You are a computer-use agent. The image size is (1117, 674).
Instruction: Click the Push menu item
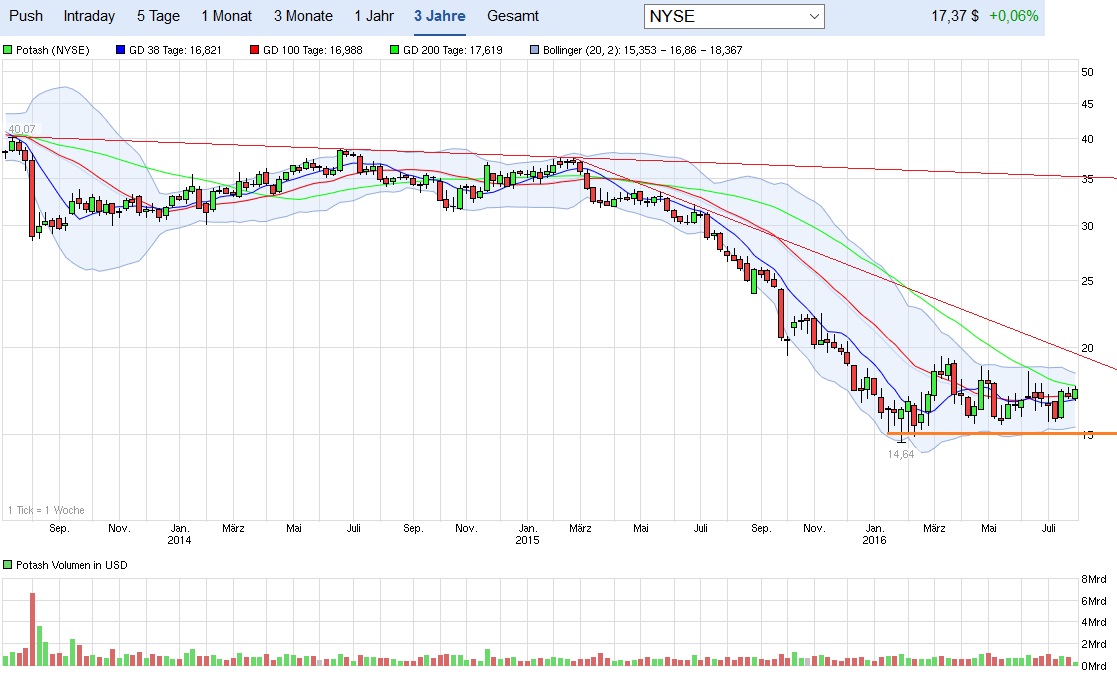coord(26,16)
